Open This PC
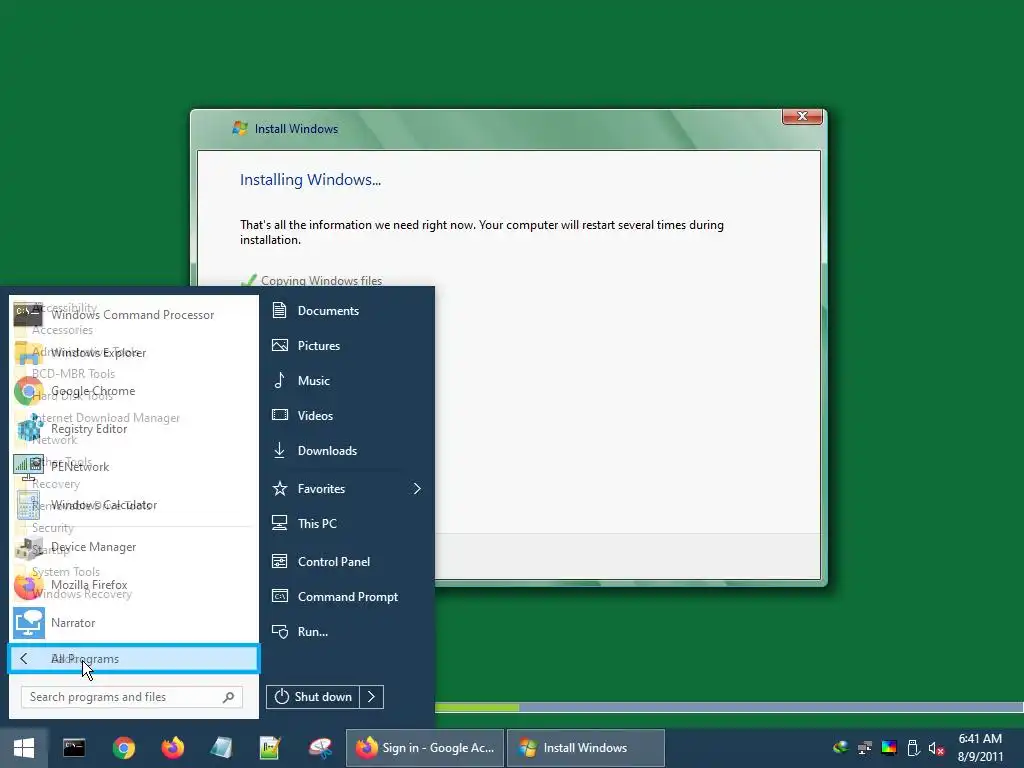 click(347, 524)
